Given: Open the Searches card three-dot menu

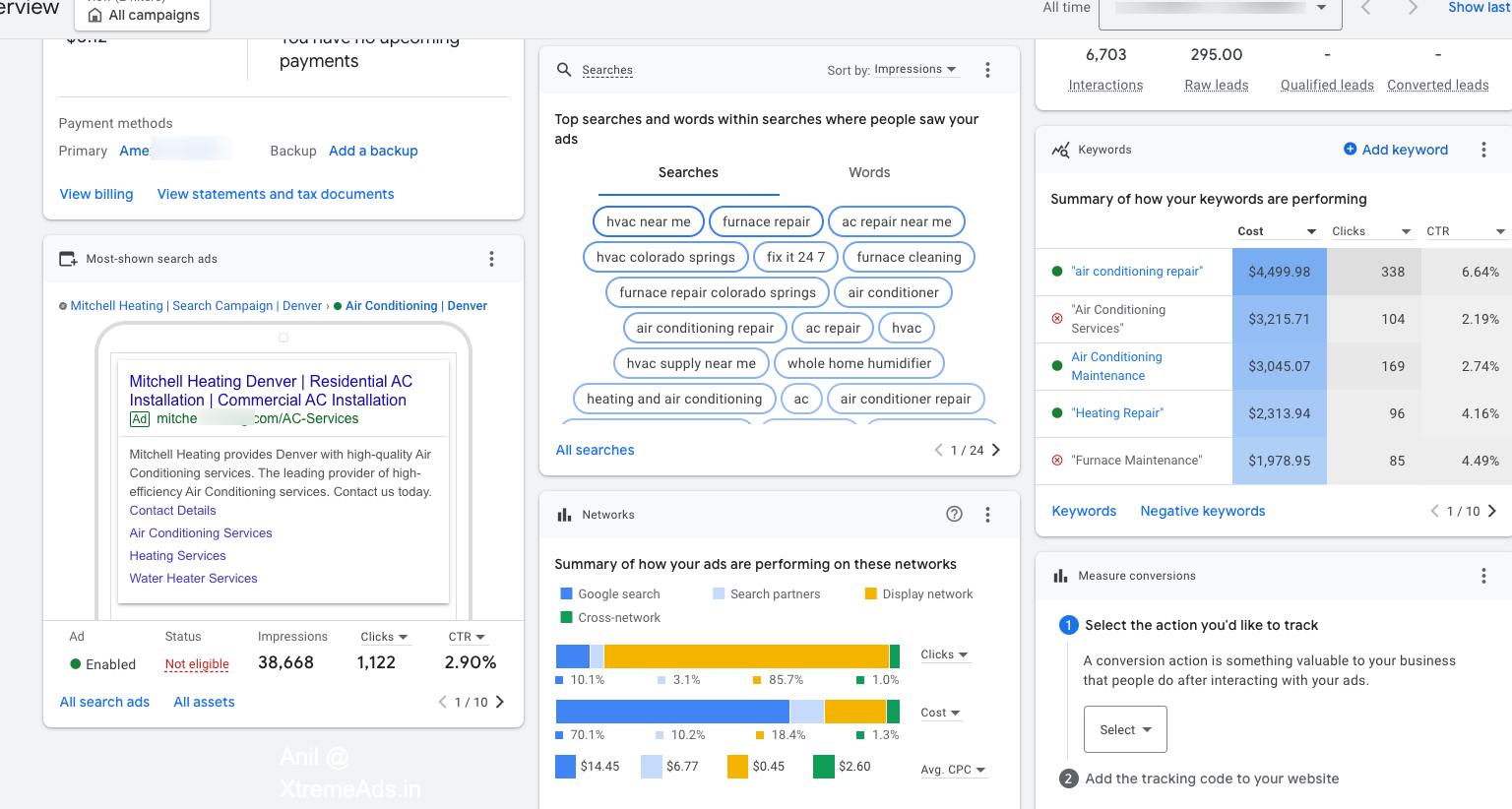Looking at the screenshot, I should 987,70.
